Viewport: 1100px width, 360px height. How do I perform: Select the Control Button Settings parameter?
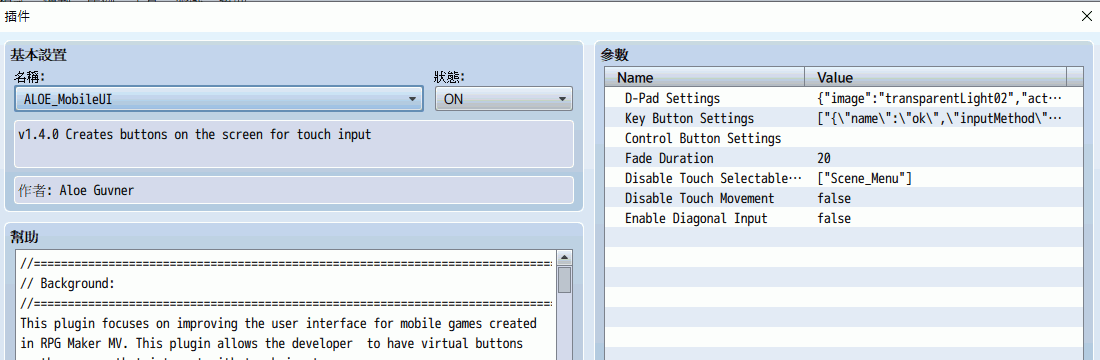(x=702, y=138)
